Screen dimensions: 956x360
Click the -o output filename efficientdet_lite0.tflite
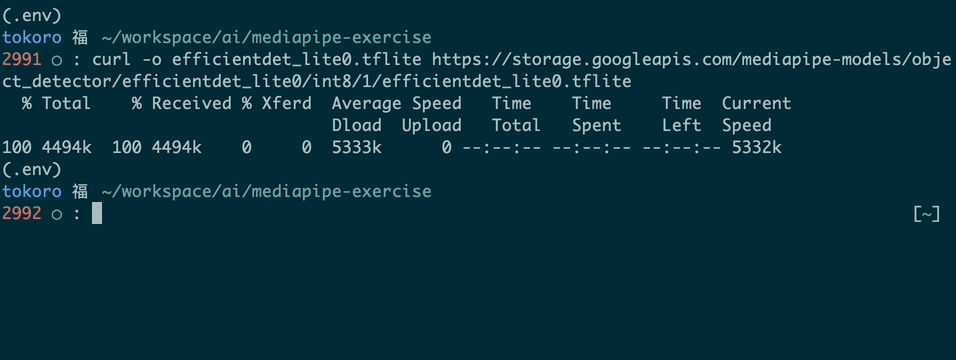point(297,60)
